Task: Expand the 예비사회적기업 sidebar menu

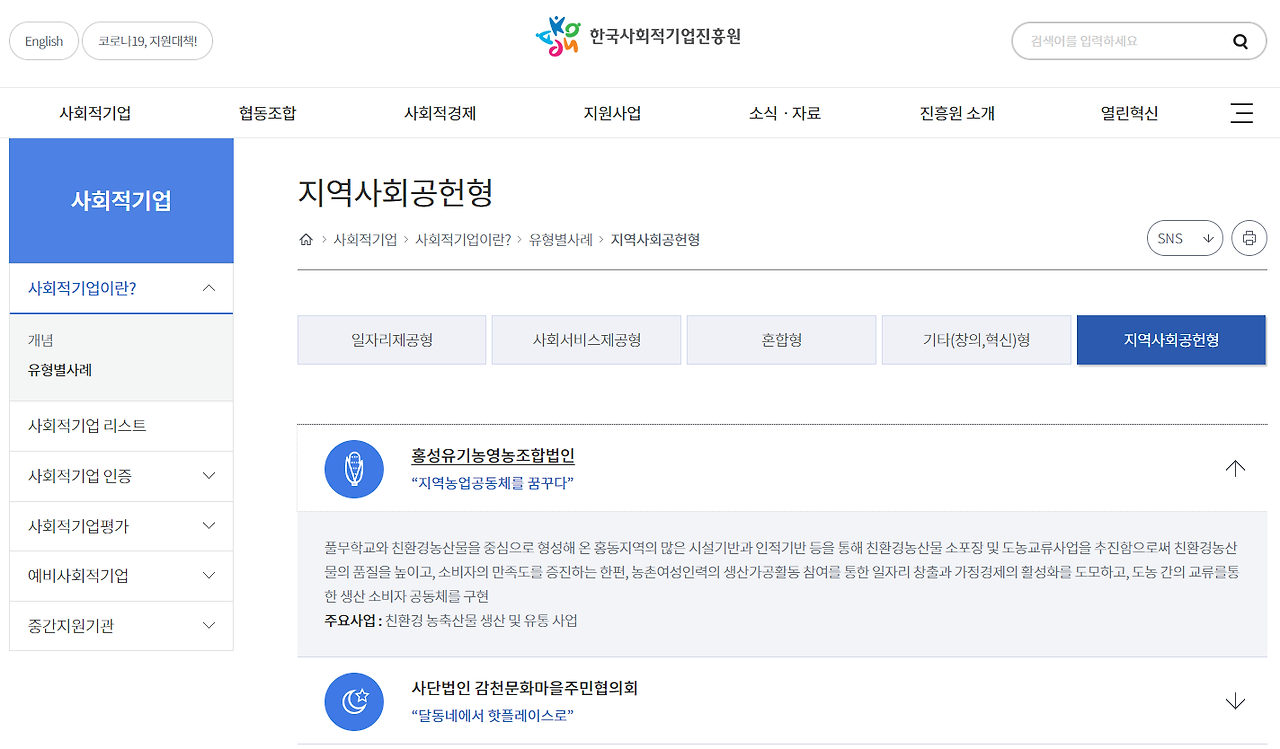Action: coord(121,576)
